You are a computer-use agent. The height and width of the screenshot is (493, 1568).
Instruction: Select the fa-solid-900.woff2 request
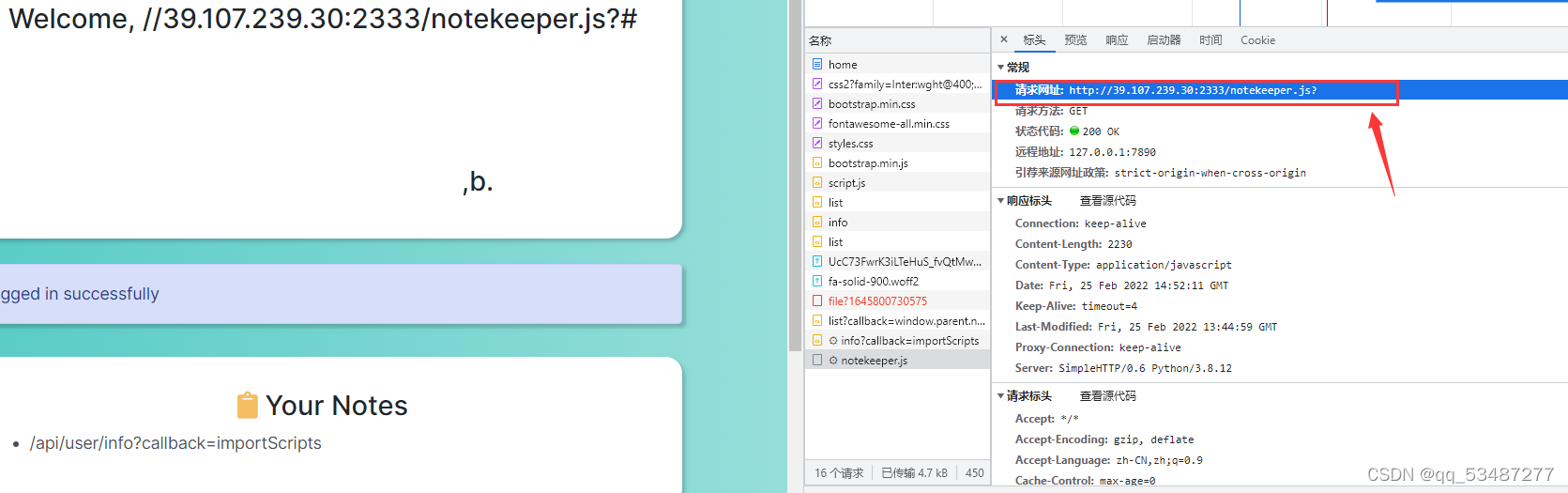click(x=898, y=282)
